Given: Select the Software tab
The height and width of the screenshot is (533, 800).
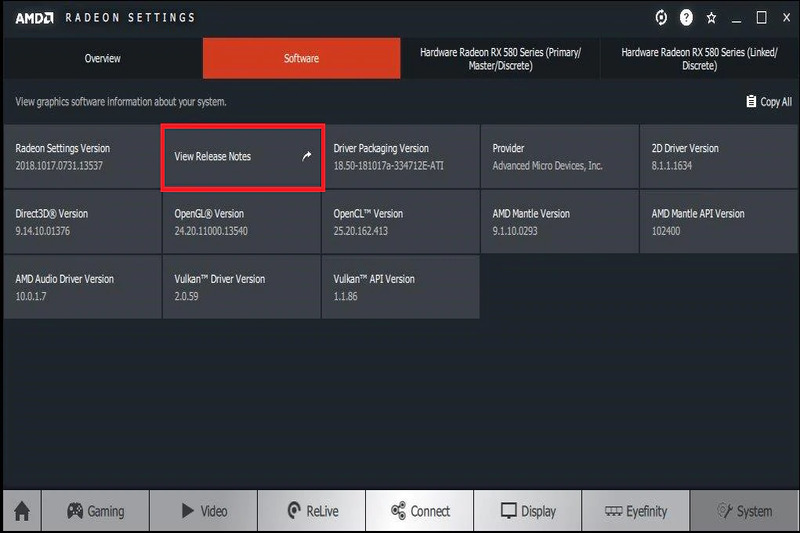Looking at the screenshot, I should coord(301,58).
